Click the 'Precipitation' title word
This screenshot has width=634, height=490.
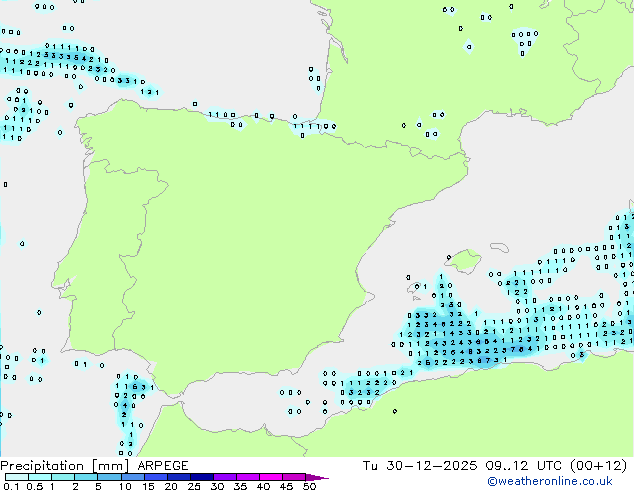(42, 466)
